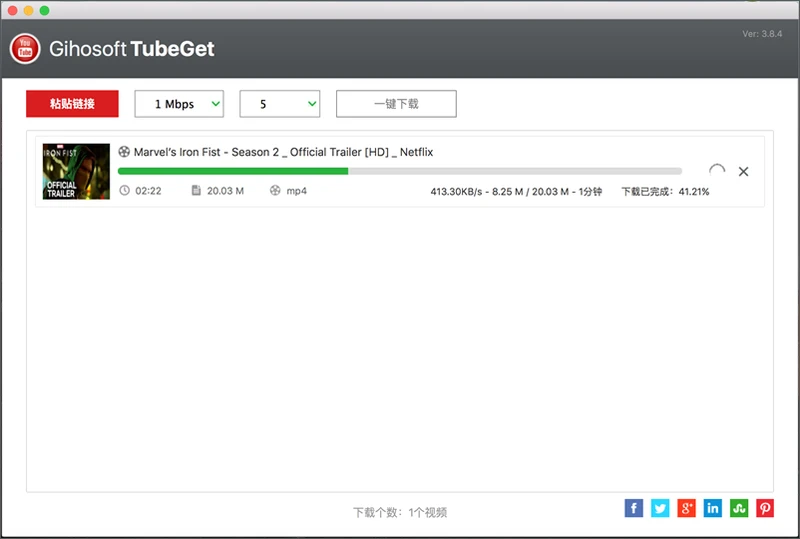Share on Facebook icon

tap(634, 508)
